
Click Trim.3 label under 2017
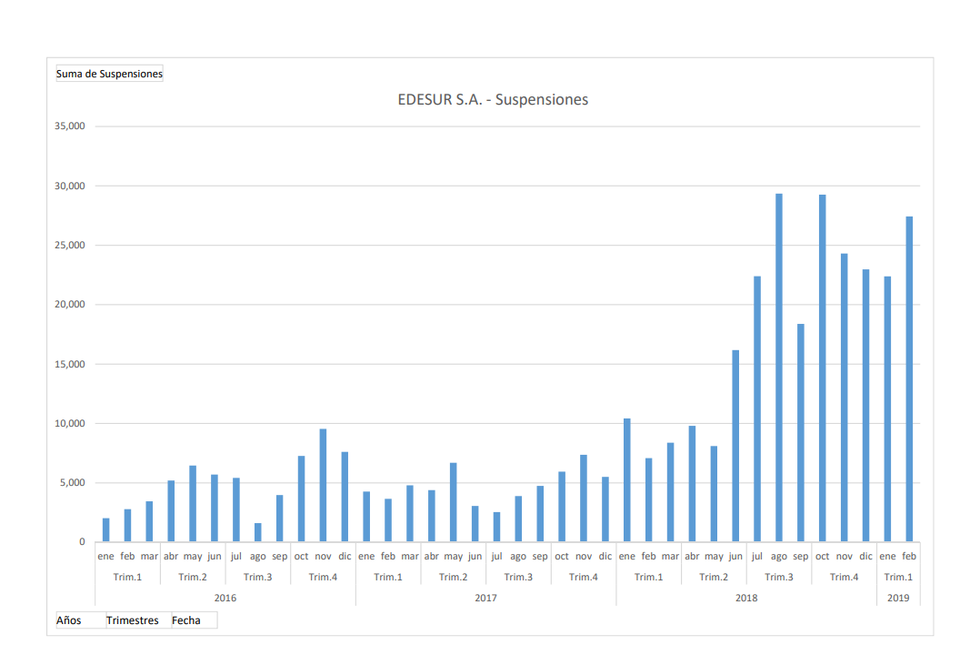pos(518,577)
